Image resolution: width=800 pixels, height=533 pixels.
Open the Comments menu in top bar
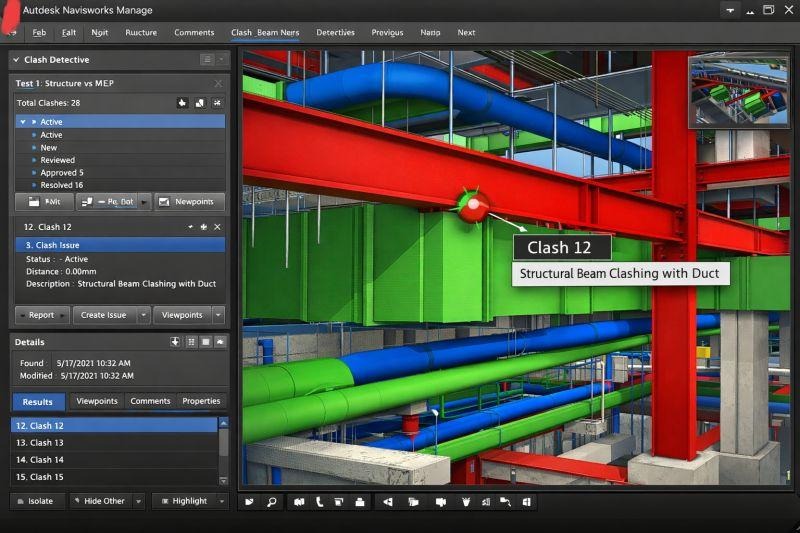(x=194, y=32)
